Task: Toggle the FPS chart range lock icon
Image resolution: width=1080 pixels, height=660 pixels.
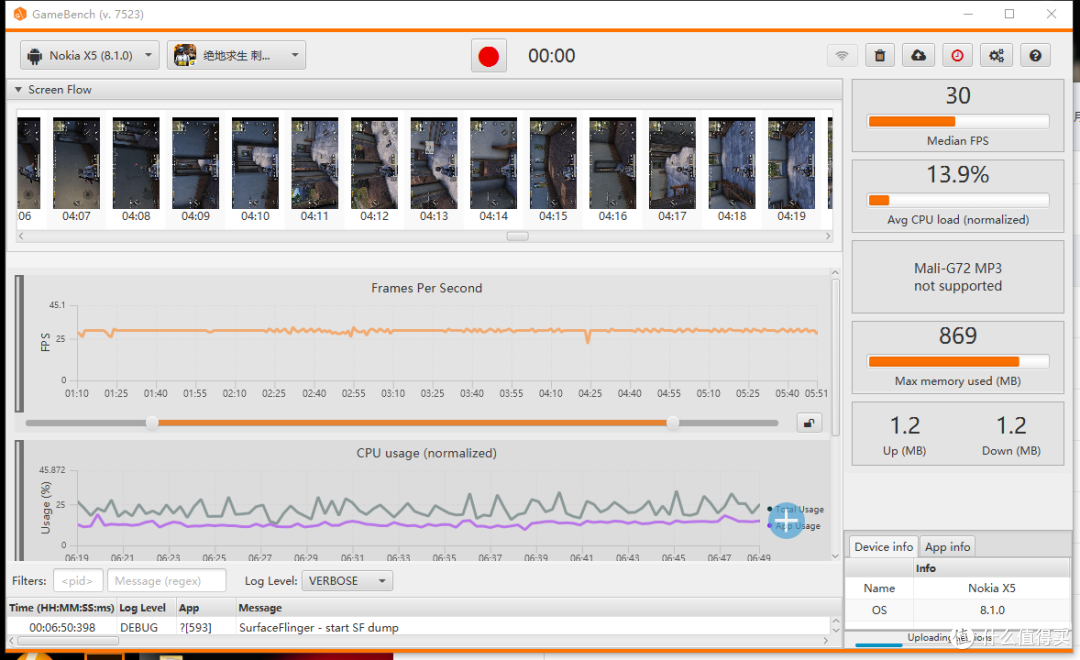Action: 809,423
